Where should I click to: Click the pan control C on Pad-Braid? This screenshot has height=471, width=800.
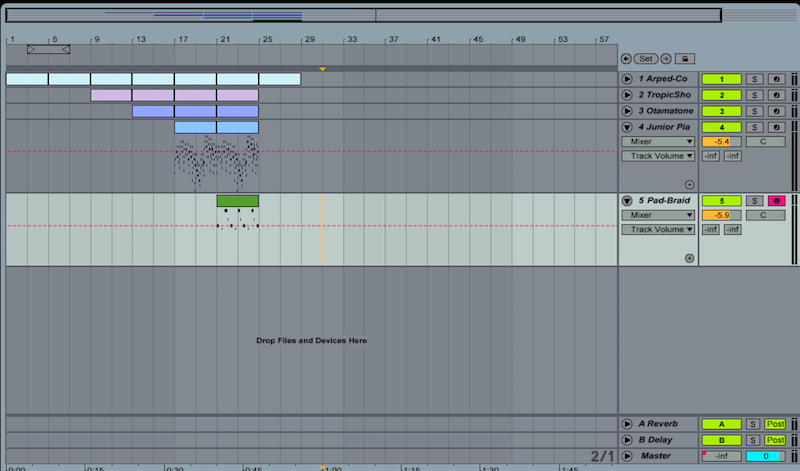tap(765, 215)
